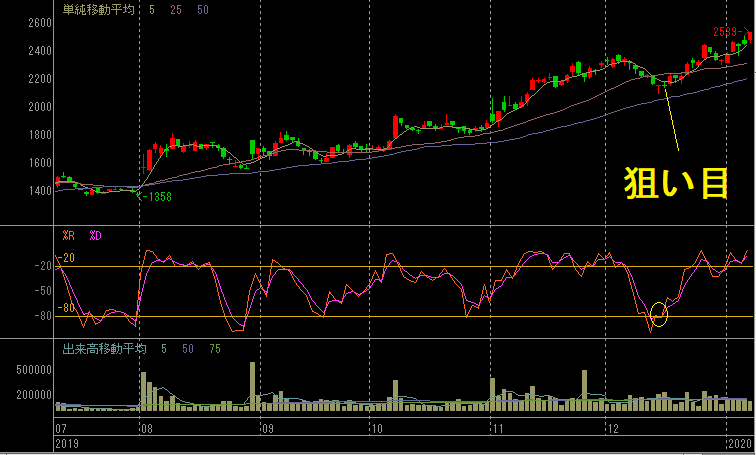Click the 1358 low price marker

click(x=157, y=197)
